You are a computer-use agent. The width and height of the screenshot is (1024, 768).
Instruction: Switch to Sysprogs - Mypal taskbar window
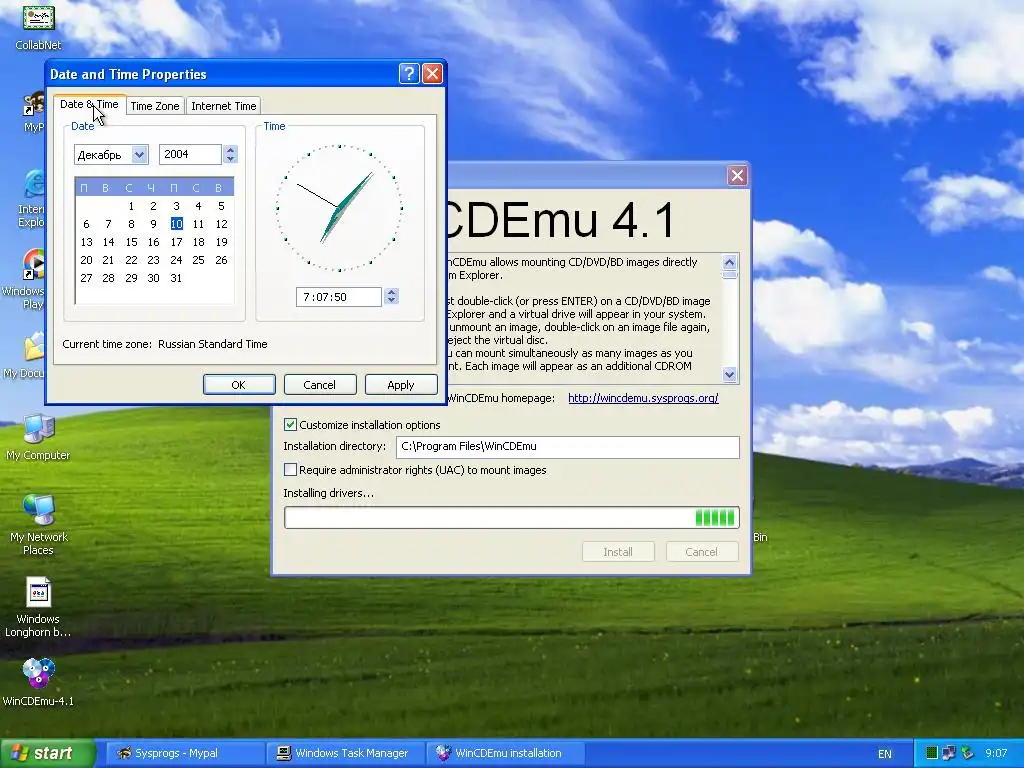185,753
